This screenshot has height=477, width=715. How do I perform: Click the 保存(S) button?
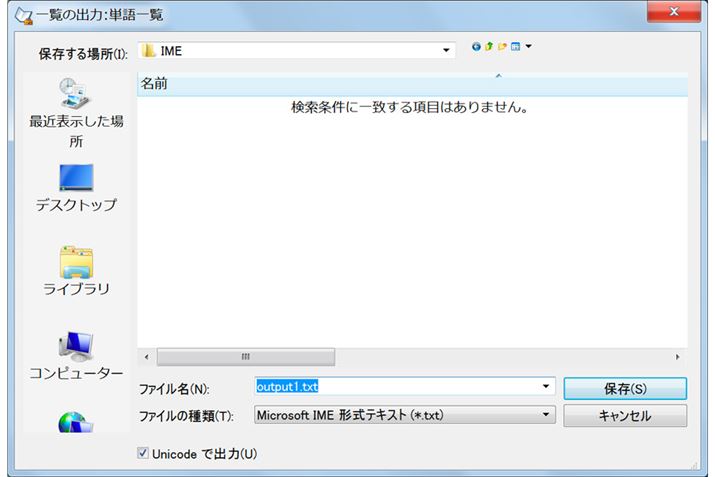coord(625,389)
